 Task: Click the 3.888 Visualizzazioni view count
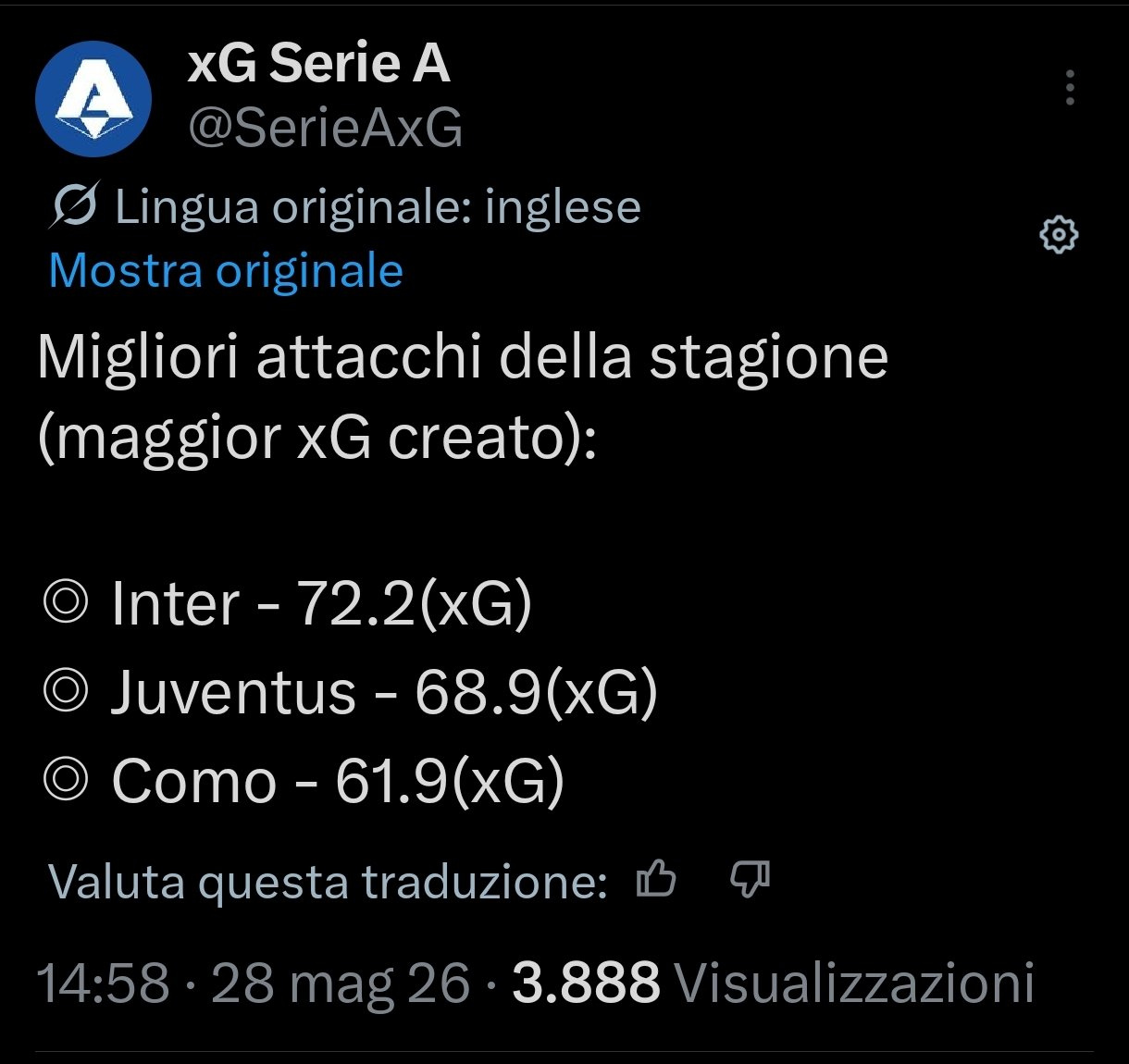(773, 983)
